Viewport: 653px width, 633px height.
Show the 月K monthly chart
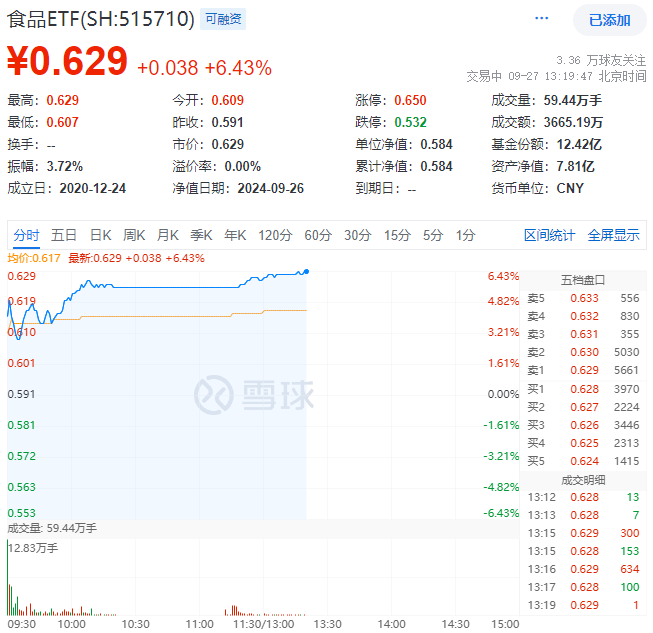pyautogui.click(x=168, y=235)
